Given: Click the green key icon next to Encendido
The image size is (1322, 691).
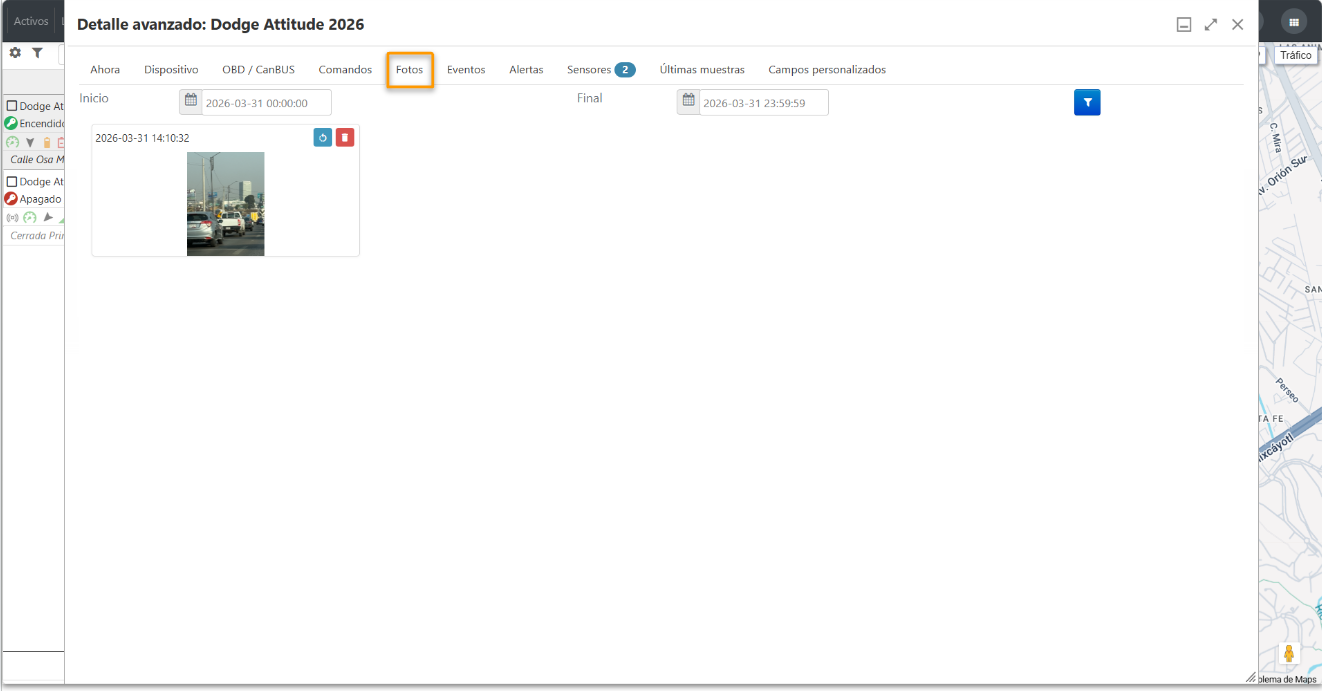Looking at the screenshot, I should point(11,124).
